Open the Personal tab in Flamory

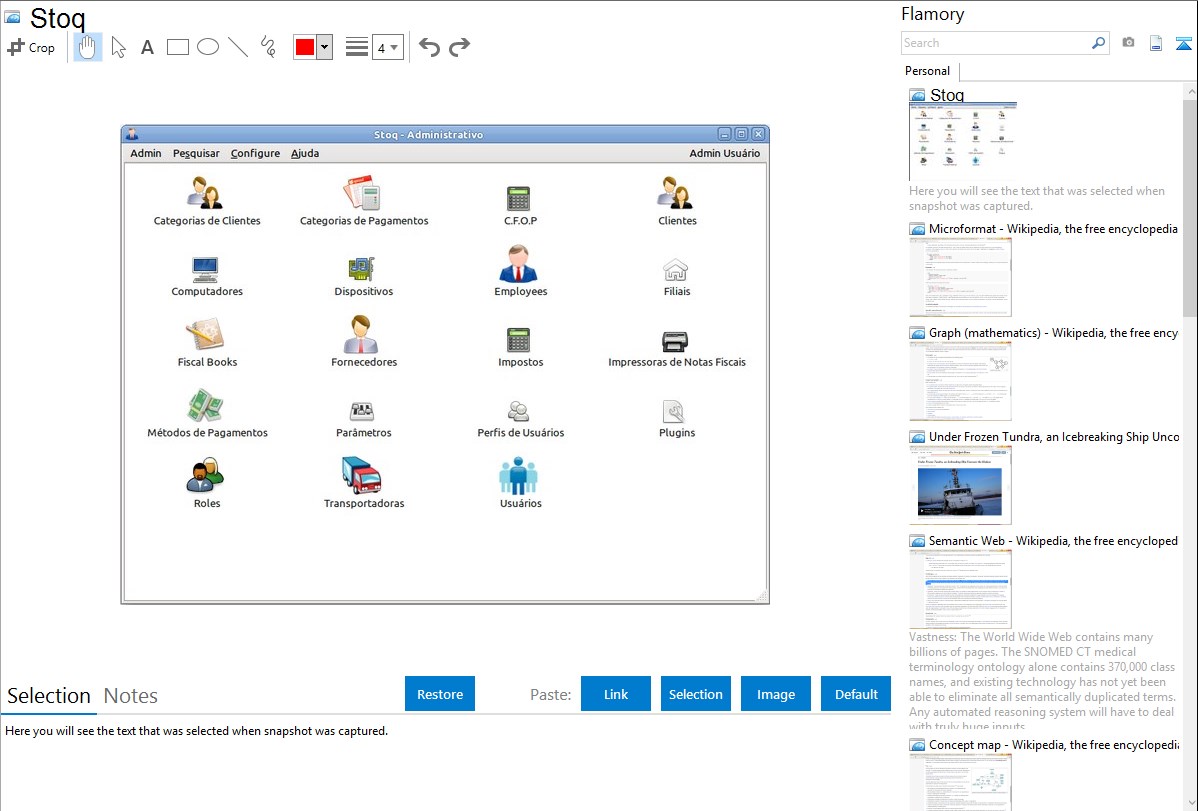click(928, 71)
